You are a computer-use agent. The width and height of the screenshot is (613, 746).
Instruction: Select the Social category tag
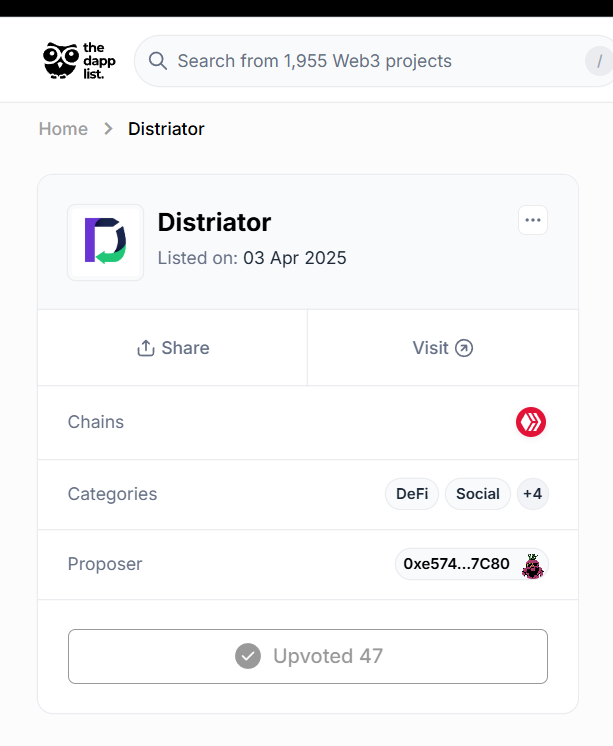click(x=478, y=494)
